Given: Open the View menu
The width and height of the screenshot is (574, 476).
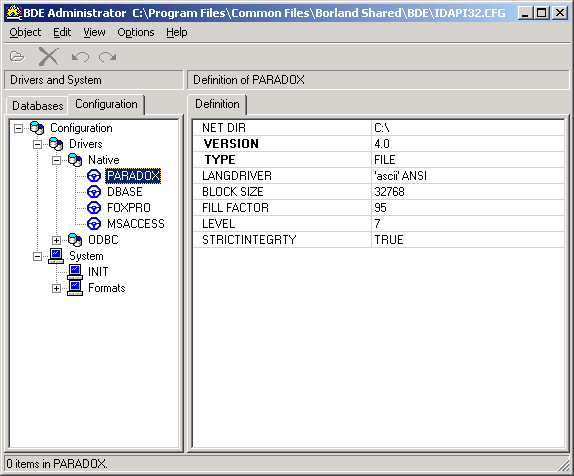Looking at the screenshot, I should (94, 33).
